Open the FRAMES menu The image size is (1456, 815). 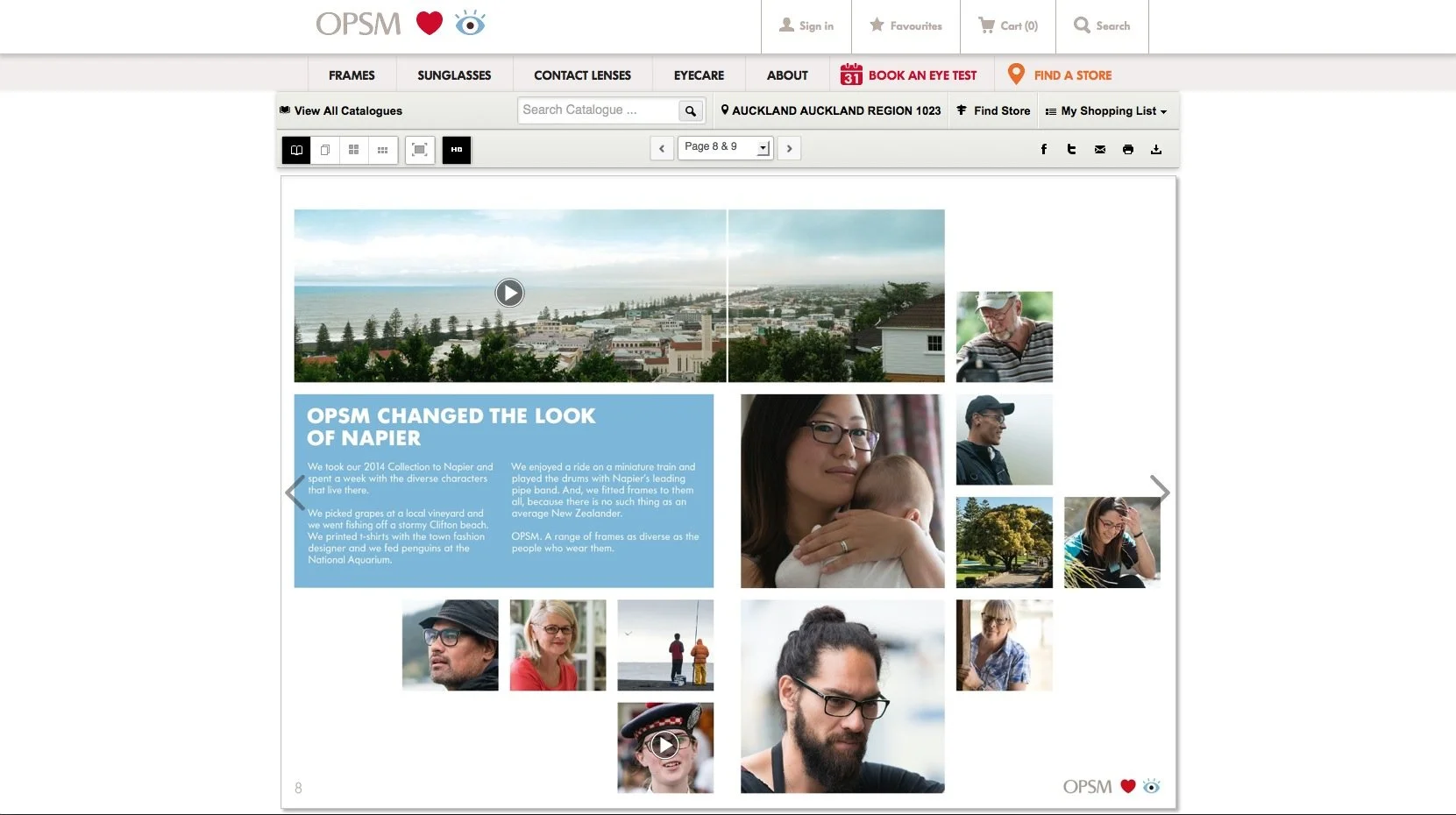click(352, 75)
